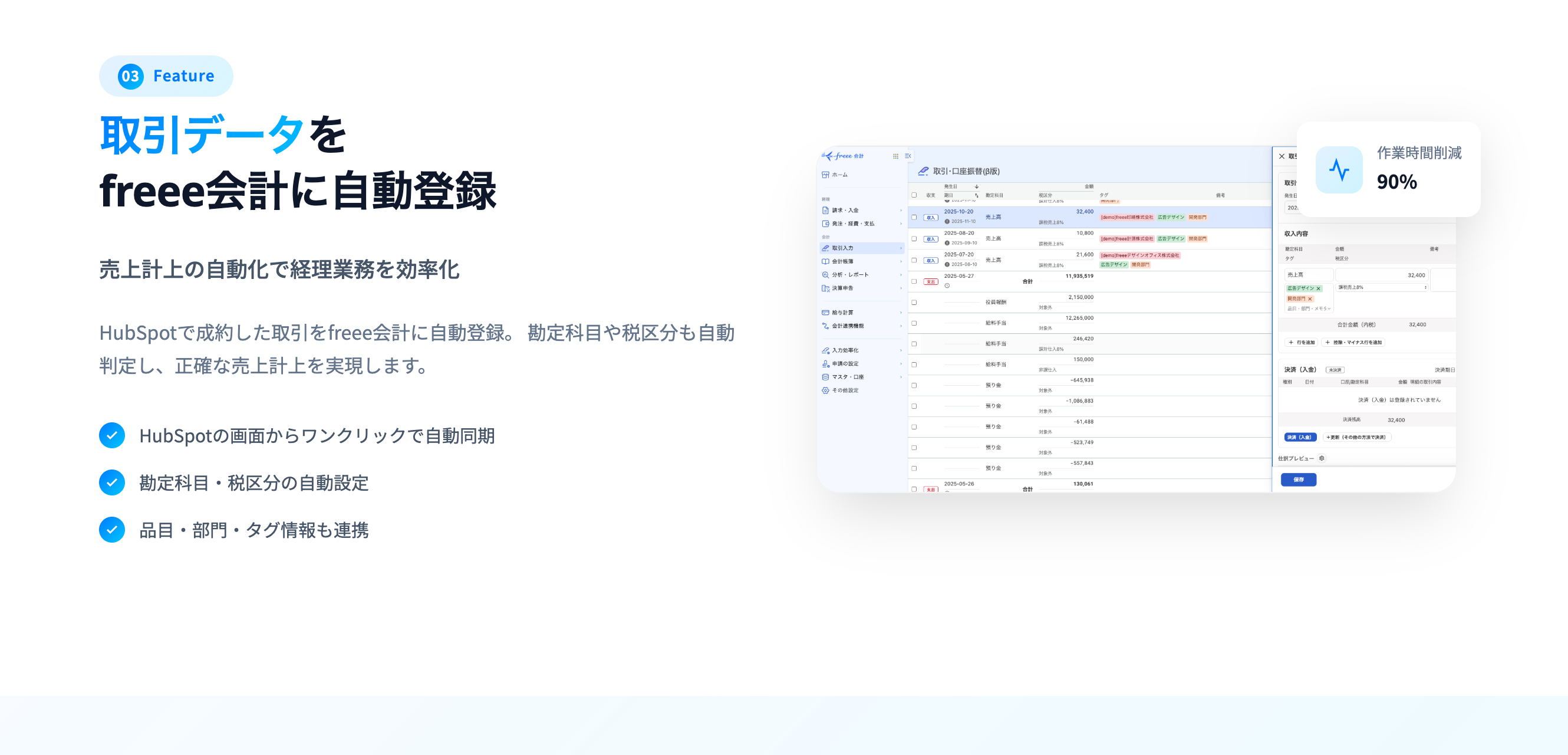Click the 入力効率化 pen icon
The height and width of the screenshot is (755, 1568).
tap(825, 350)
